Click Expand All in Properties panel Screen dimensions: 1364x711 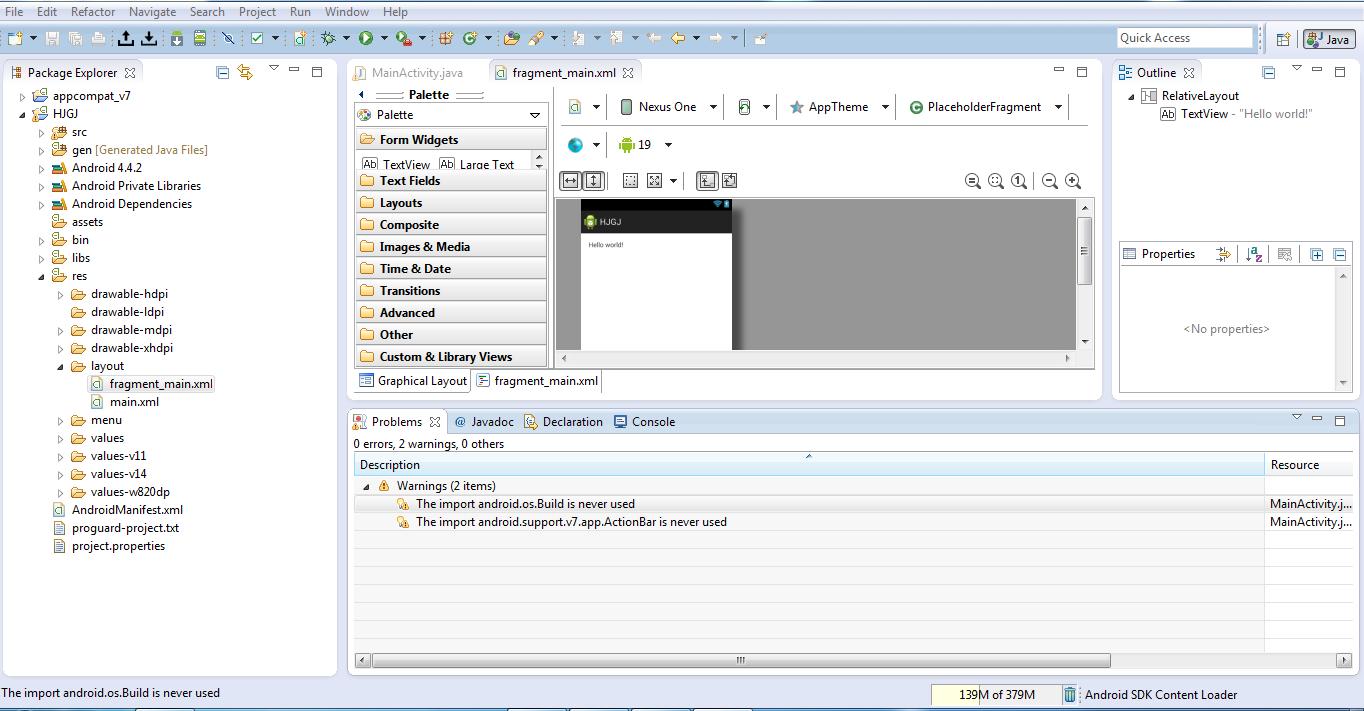click(x=1317, y=254)
